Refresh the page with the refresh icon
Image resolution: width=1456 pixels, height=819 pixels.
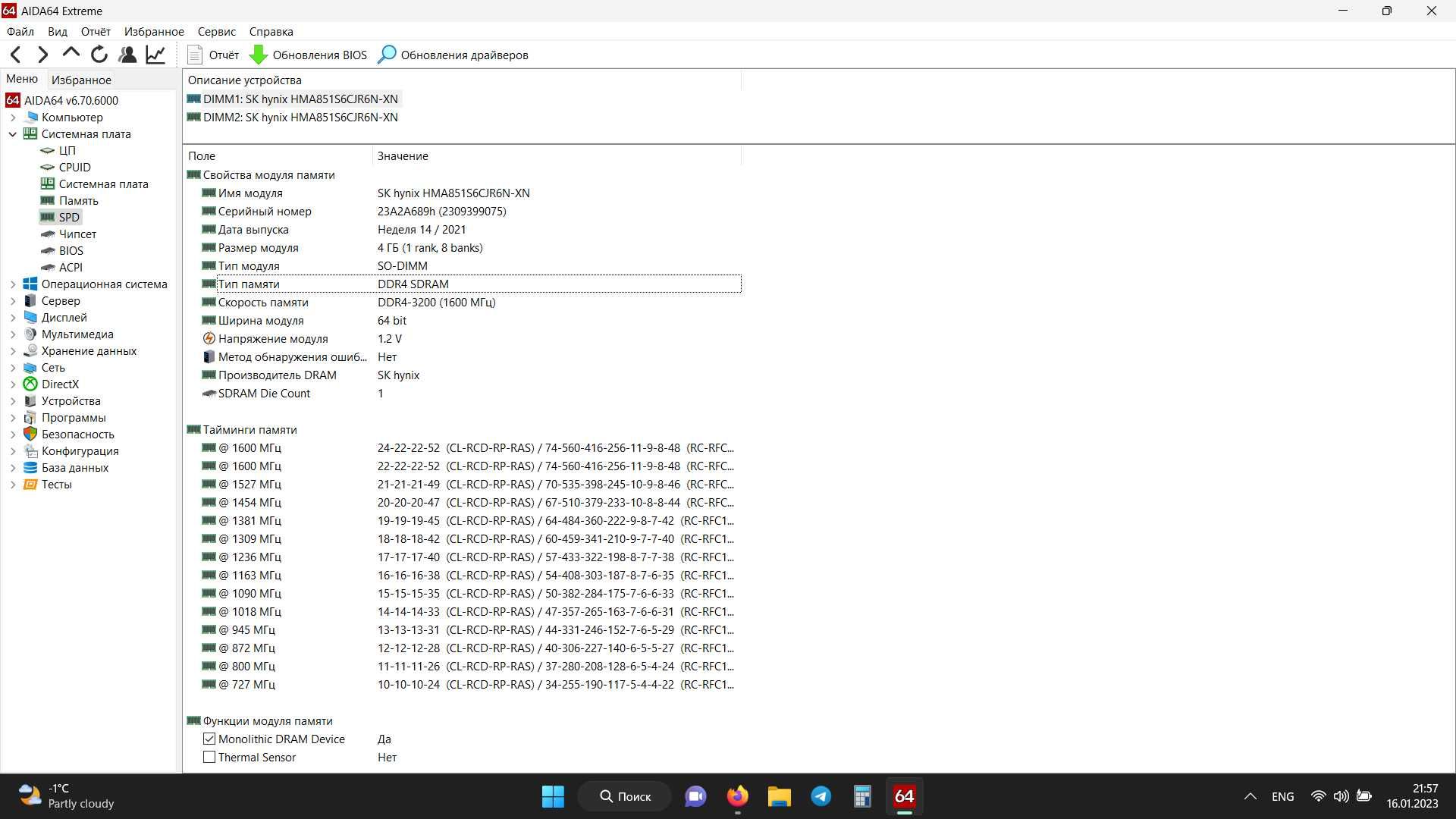pyautogui.click(x=99, y=55)
